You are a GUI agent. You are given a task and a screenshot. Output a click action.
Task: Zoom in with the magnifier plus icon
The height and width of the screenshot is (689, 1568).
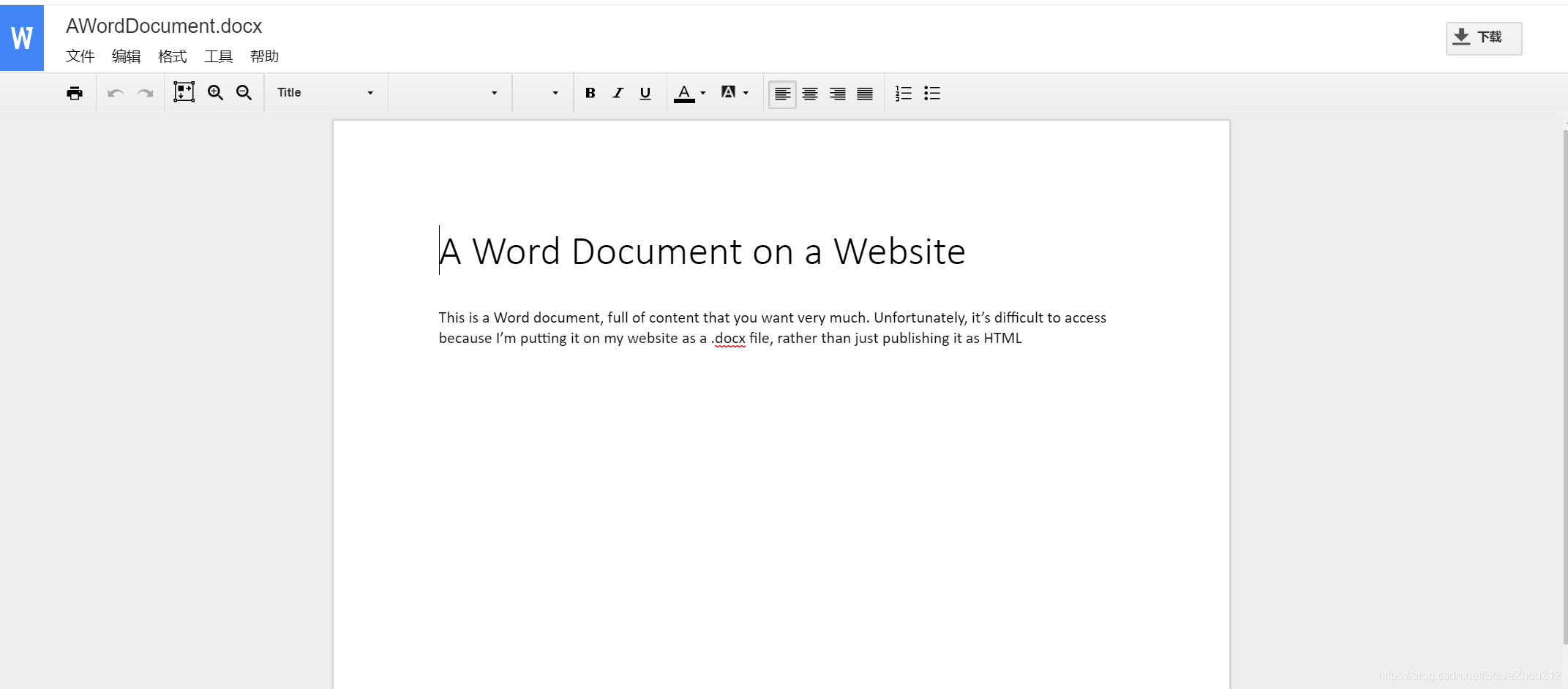tap(215, 93)
